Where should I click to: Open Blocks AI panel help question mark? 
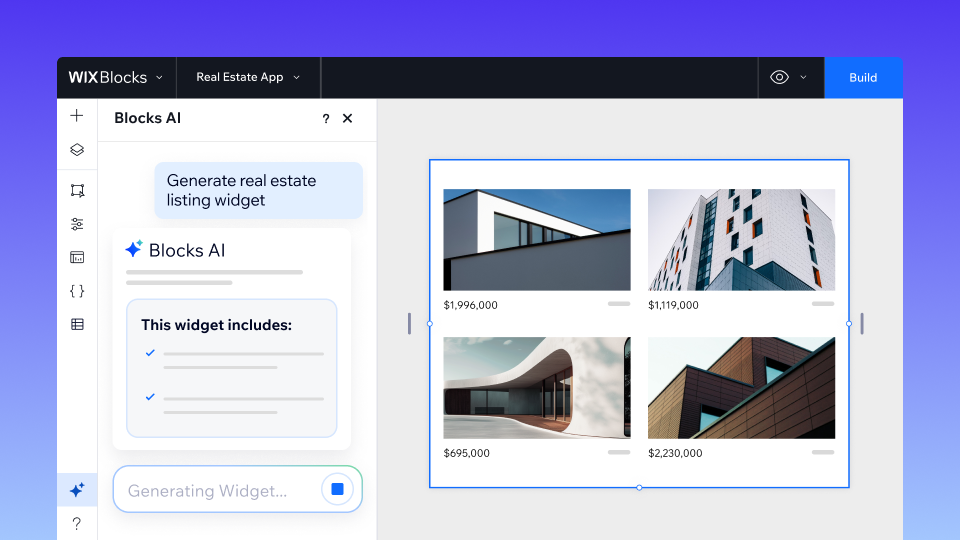326,119
